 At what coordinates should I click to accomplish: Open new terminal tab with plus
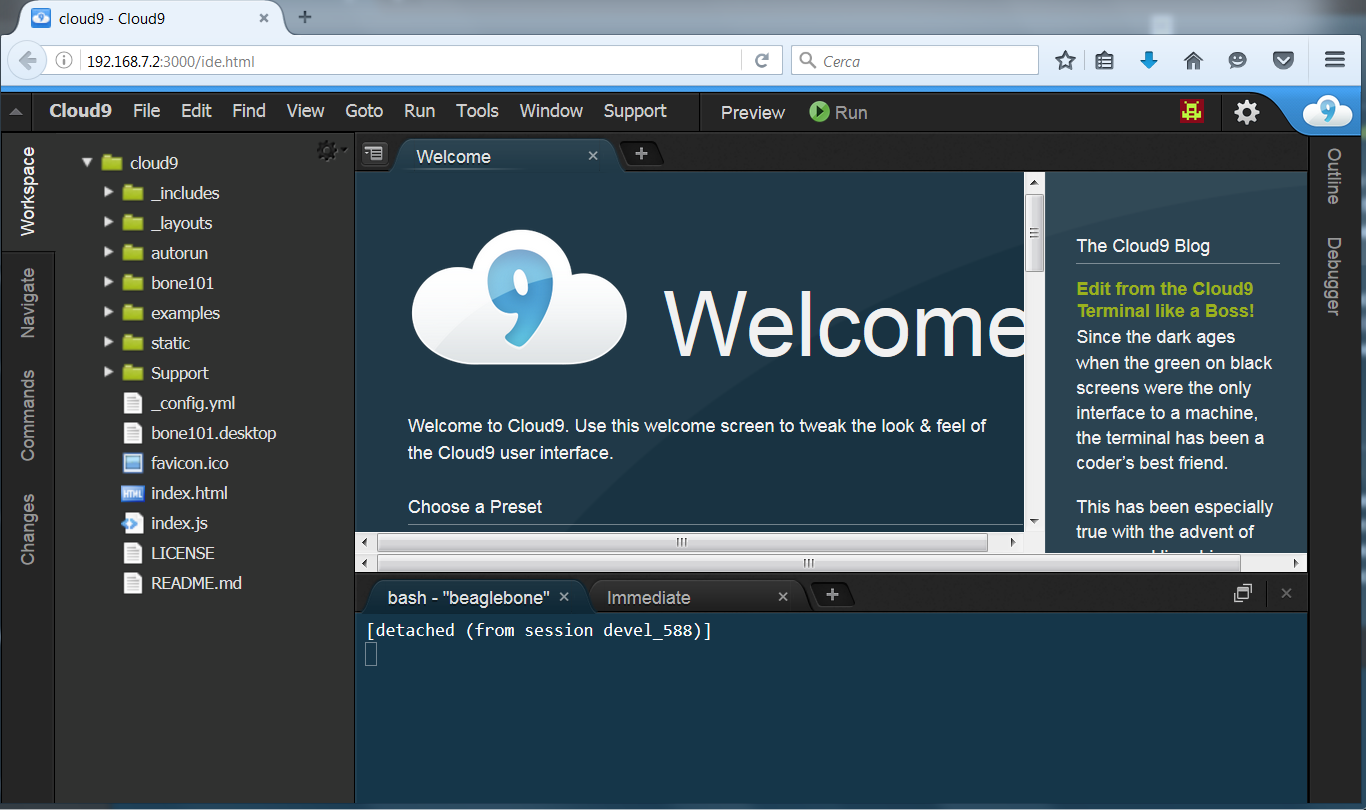click(x=832, y=595)
